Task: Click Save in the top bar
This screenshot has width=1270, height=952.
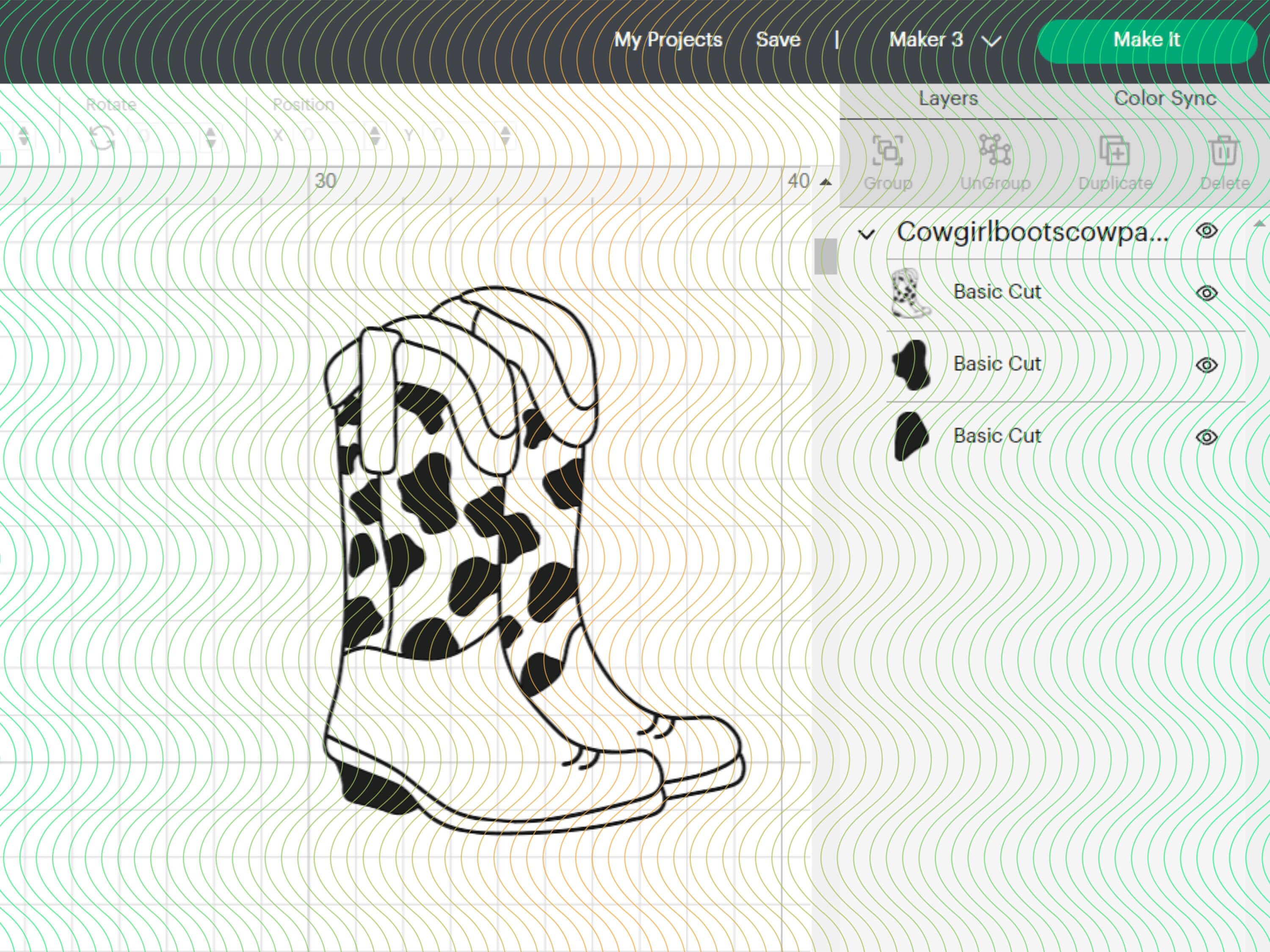Action: (778, 40)
